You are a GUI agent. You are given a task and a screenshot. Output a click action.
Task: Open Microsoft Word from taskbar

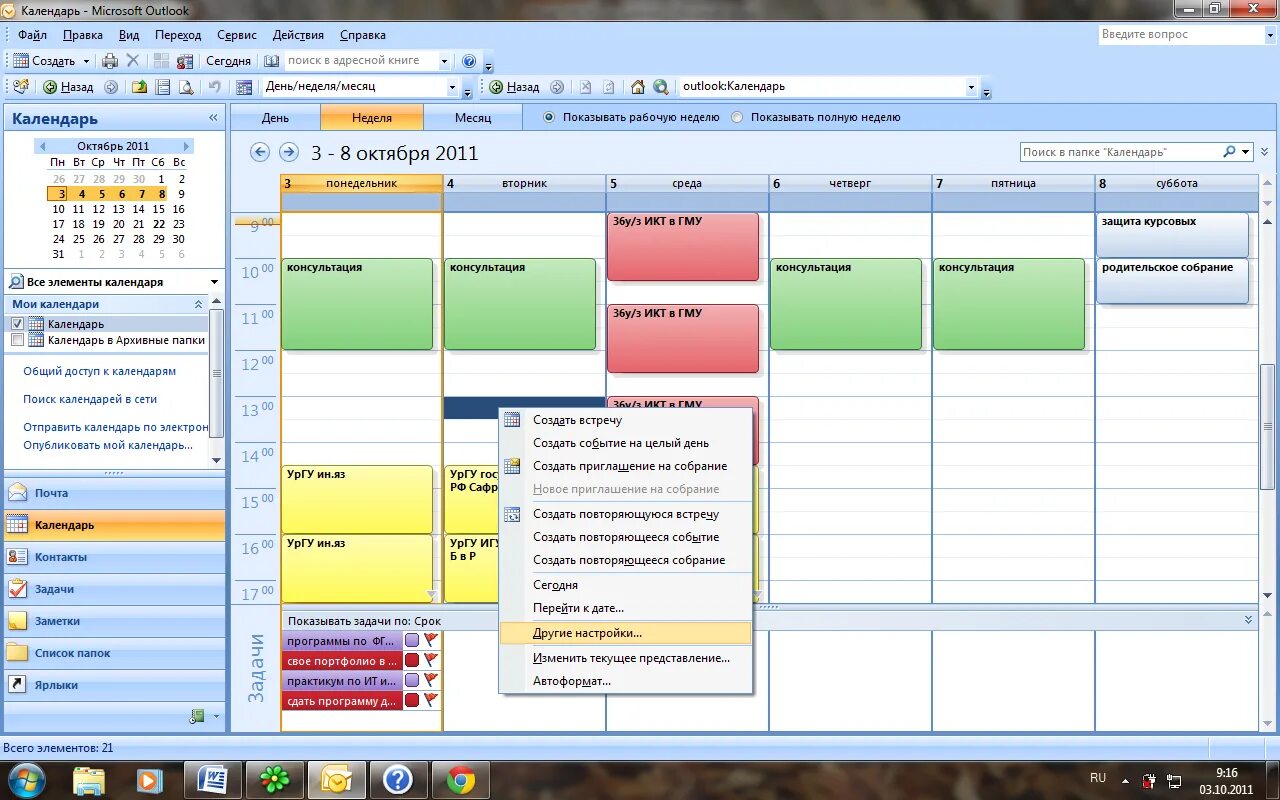(215, 779)
